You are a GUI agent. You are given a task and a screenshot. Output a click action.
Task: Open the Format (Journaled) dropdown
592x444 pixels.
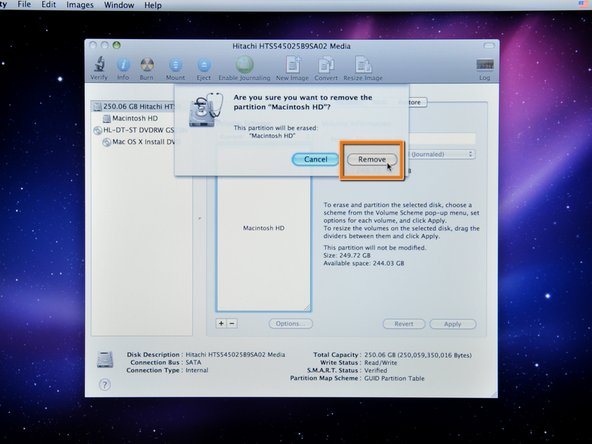(441, 154)
